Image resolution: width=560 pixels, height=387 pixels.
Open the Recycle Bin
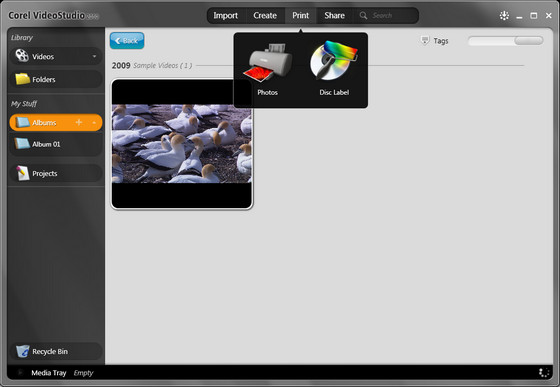coord(56,352)
